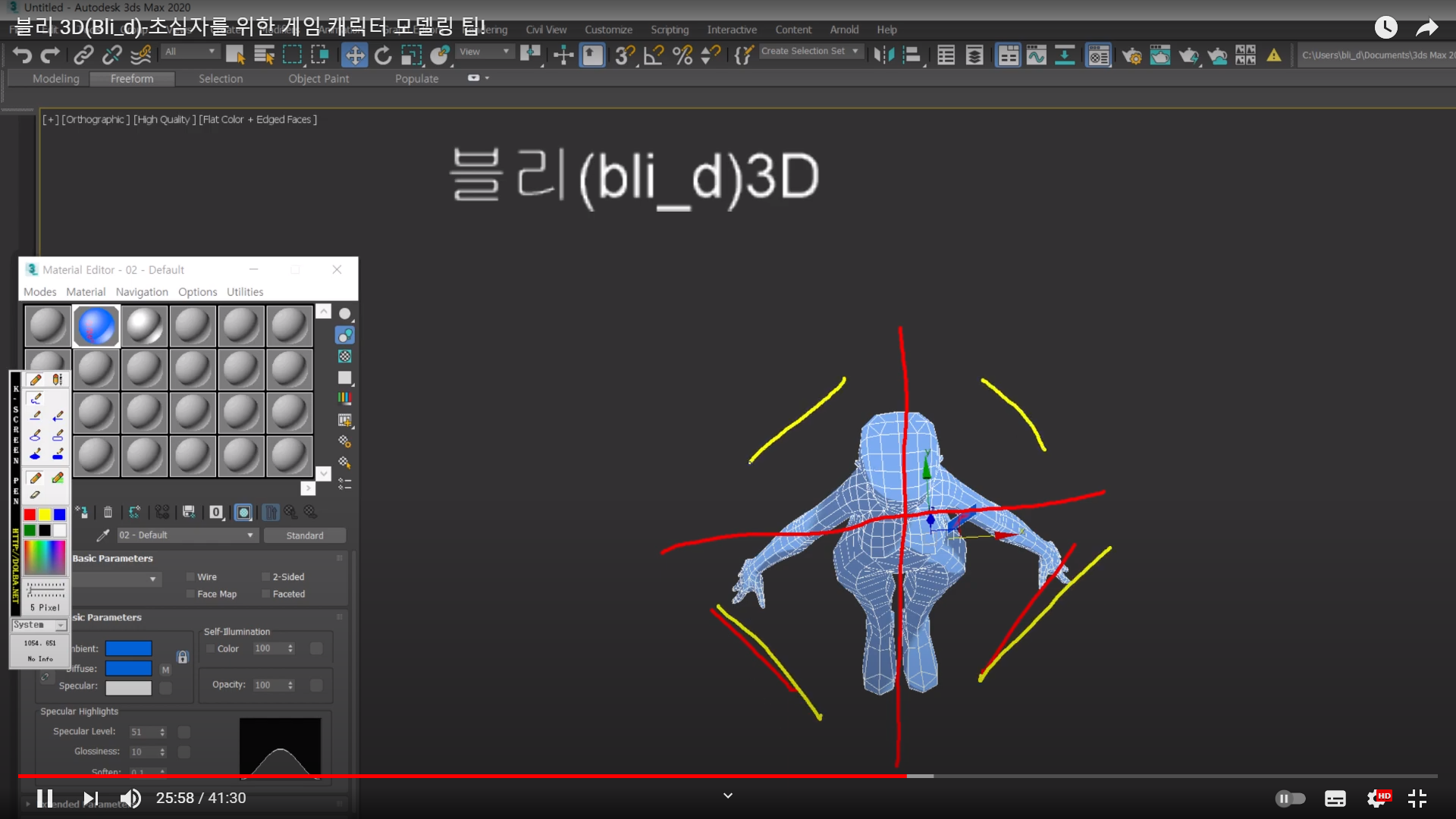
Task: Exit fullscreen video mode
Action: pos(1417,798)
